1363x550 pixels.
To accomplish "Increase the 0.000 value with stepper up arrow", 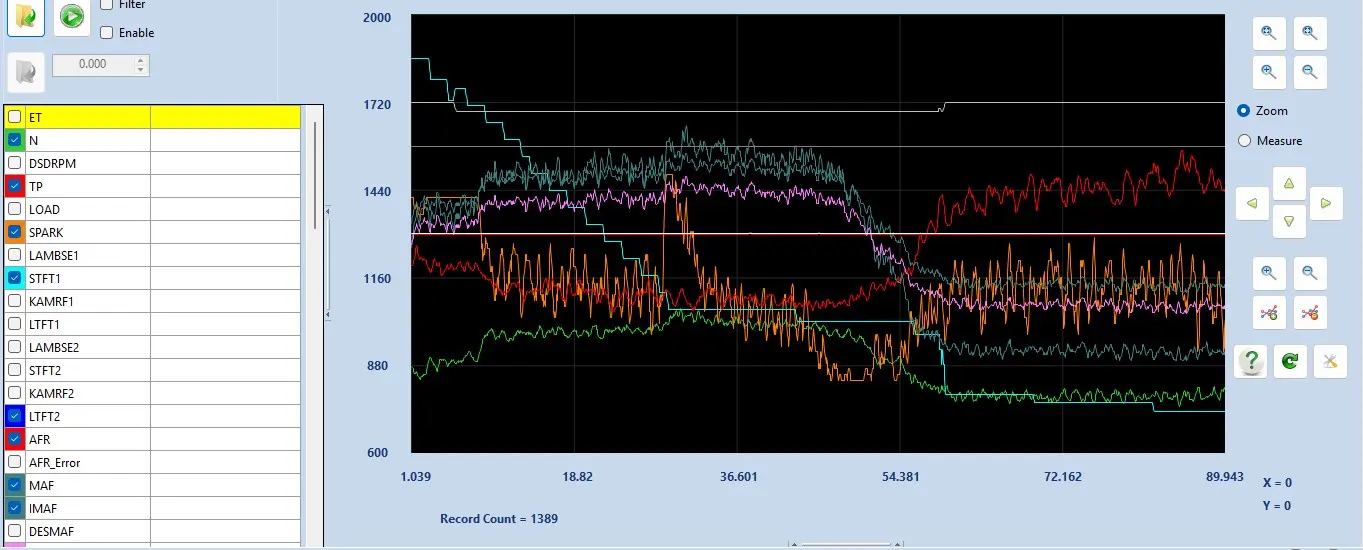I will coord(141,60).
